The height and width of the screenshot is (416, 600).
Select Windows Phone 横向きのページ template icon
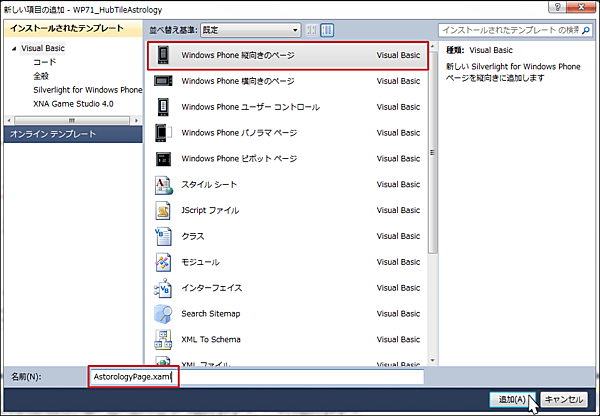click(163, 81)
